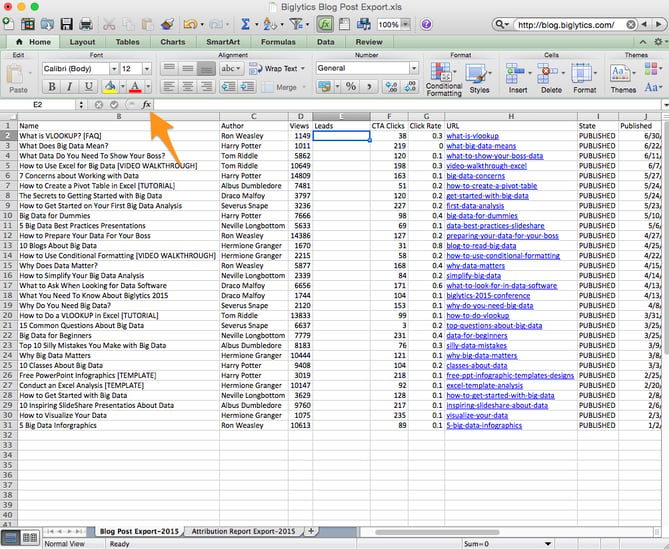Viewport: 669px width, 549px height.
Task: Switch to the Formulas ribbon tab
Action: (x=278, y=42)
